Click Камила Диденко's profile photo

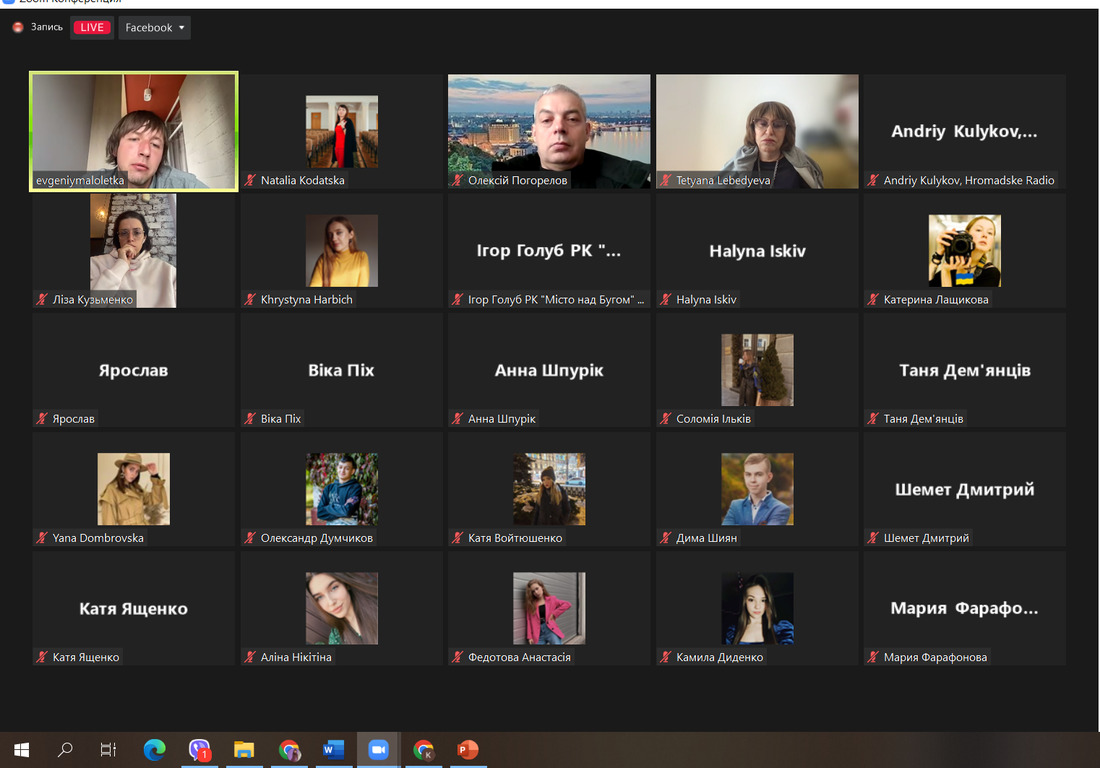click(x=757, y=608)
